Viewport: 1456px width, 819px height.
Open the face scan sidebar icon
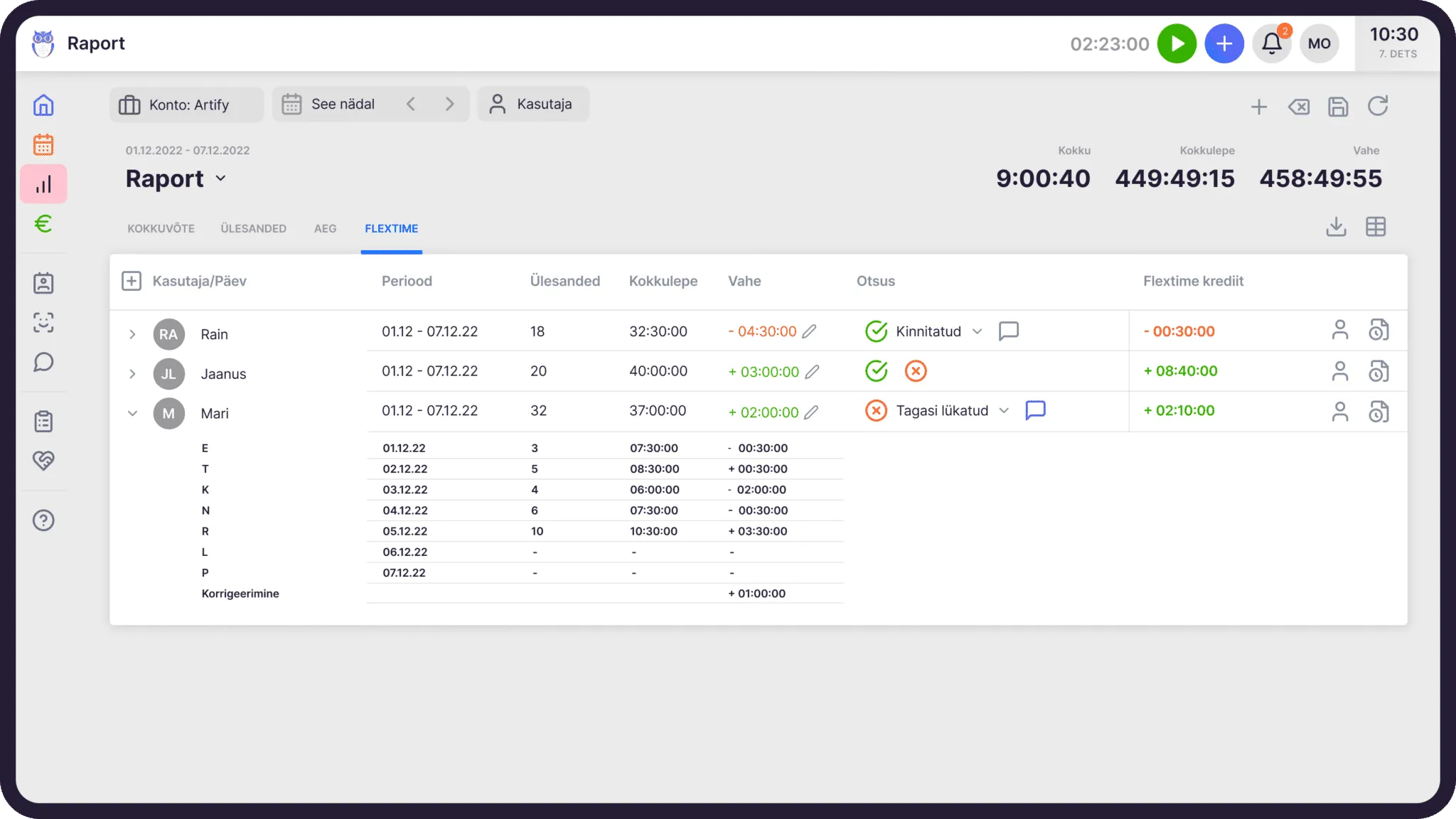43,323
